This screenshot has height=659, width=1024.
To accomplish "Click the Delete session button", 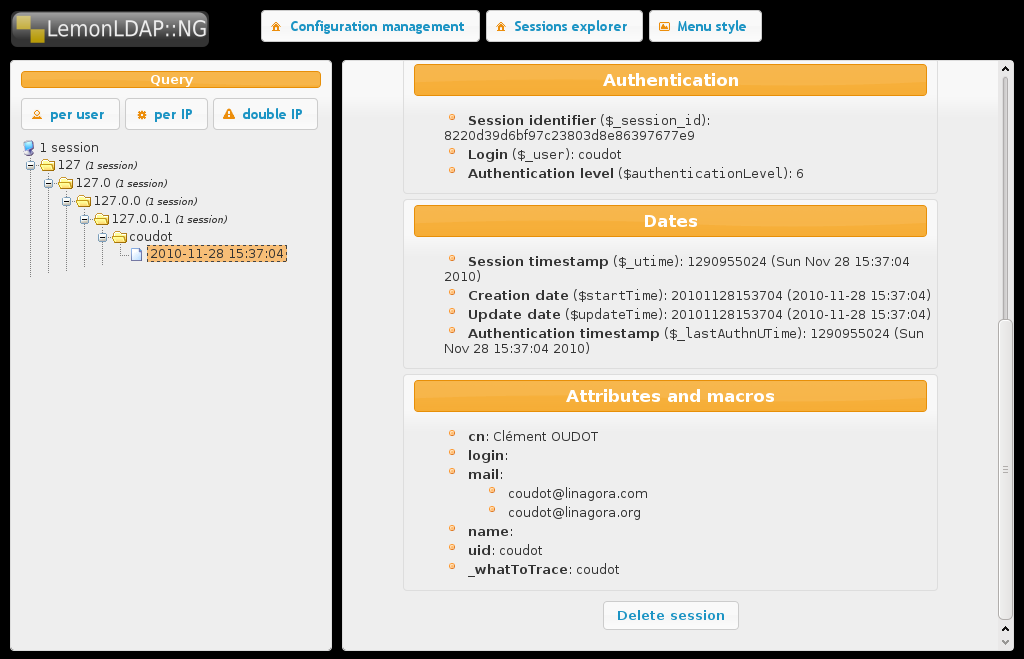I will [x=671, y=615].
